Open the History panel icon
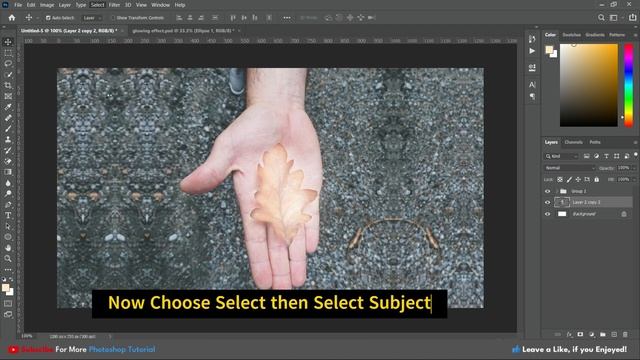The width and height of the screenshot is (640, 360). [x=532, y=39]
